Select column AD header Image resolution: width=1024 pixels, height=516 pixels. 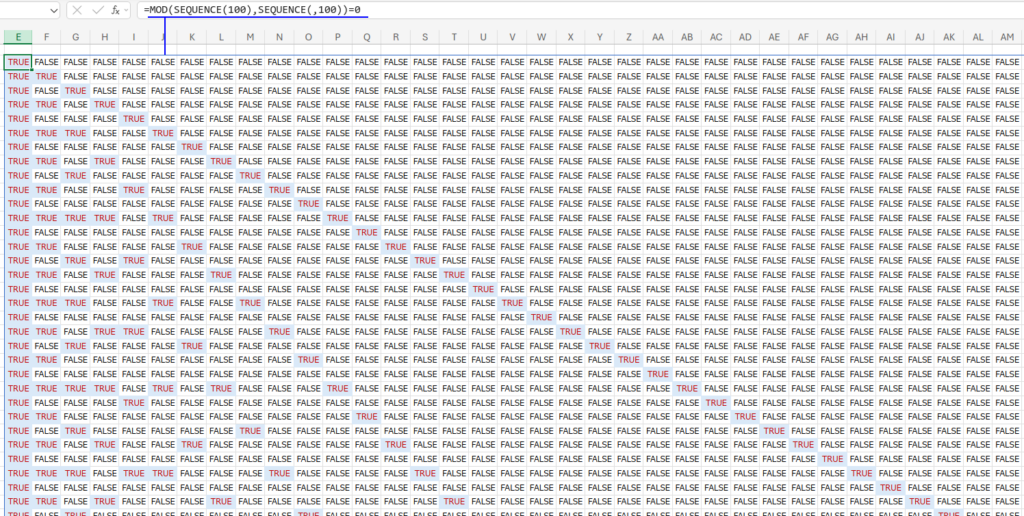[745, 37]
